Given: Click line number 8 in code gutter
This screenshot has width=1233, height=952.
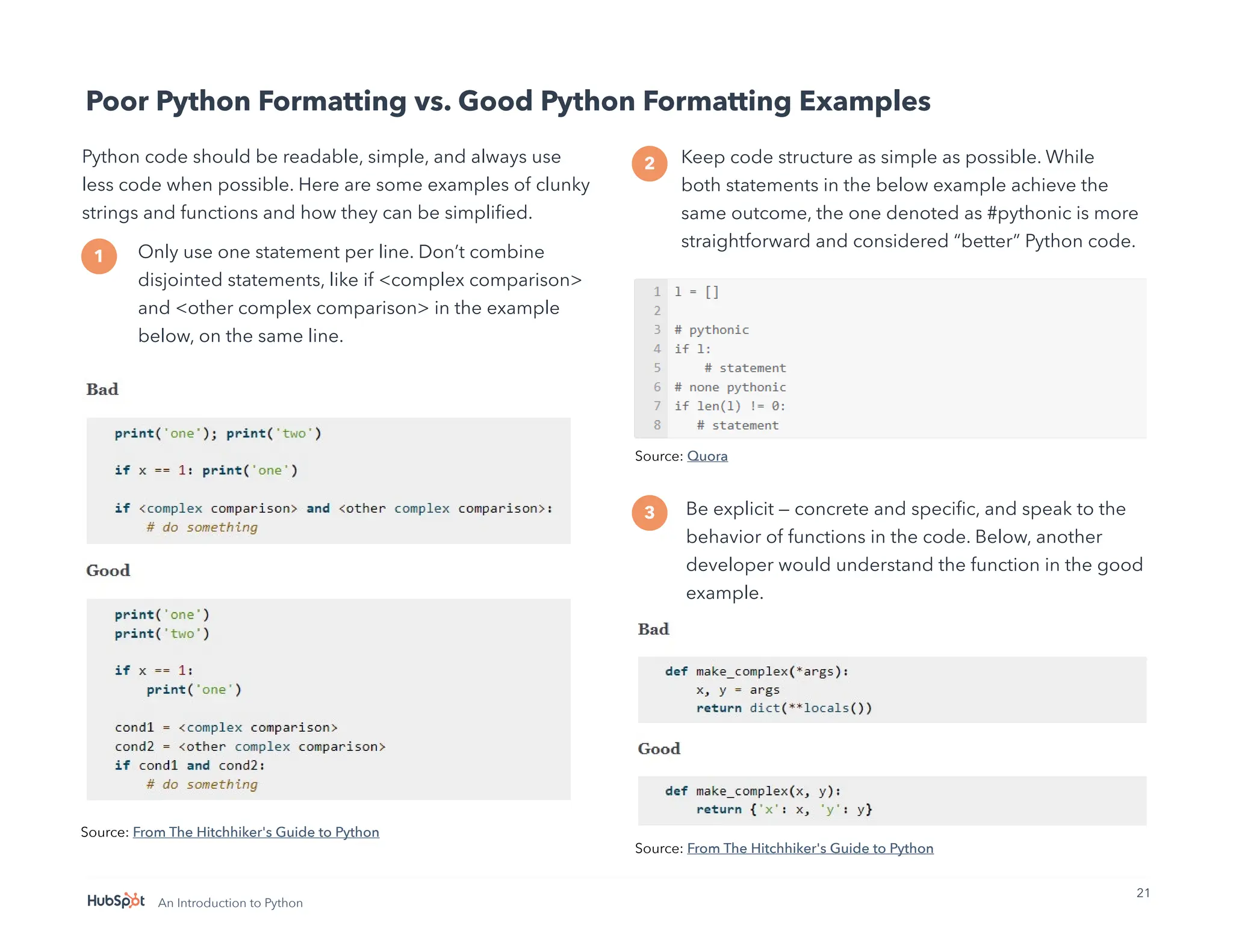Looking at the screenshot, I should pyautogui.click(x=657, y=425).
